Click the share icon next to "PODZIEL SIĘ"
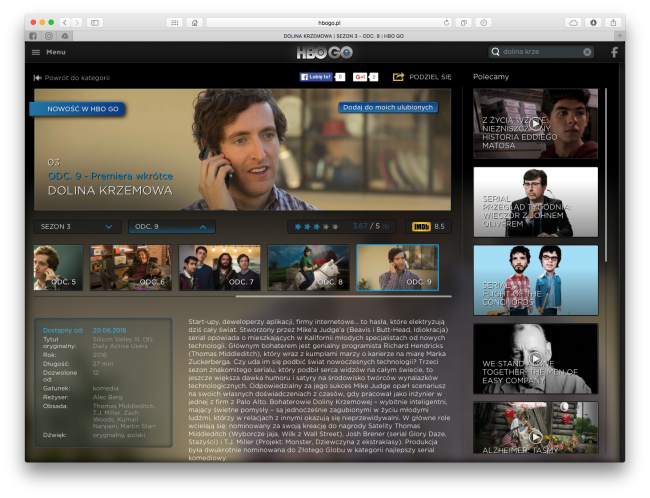This screenshot has height=498, width=650. pyautogui.click(x=398, y=77)
